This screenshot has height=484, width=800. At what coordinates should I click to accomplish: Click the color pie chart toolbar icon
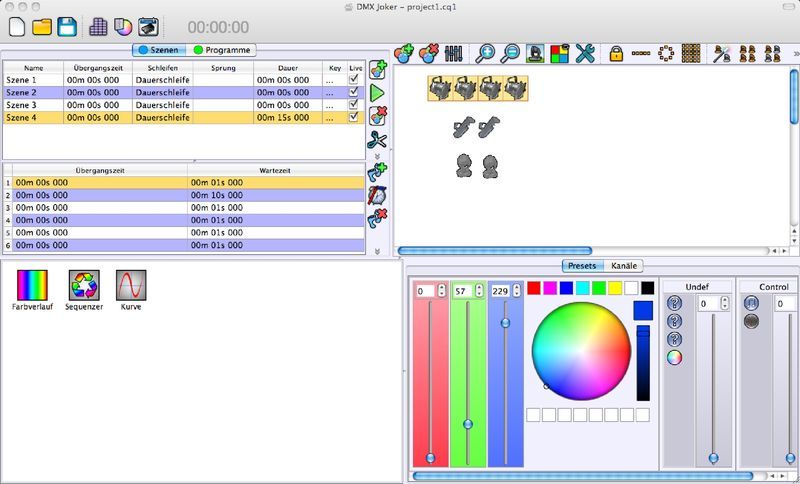pyautogui.click(x=123, y=27)
